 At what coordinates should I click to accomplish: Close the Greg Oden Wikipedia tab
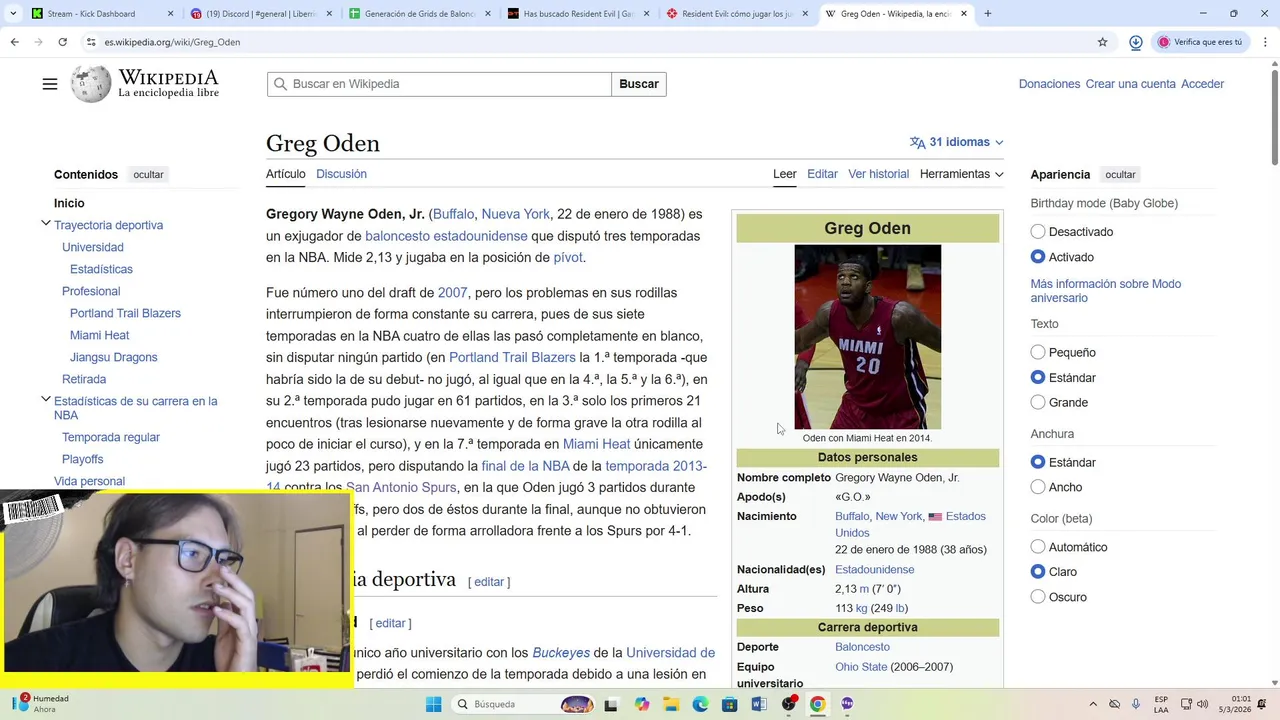click(964, 14)
